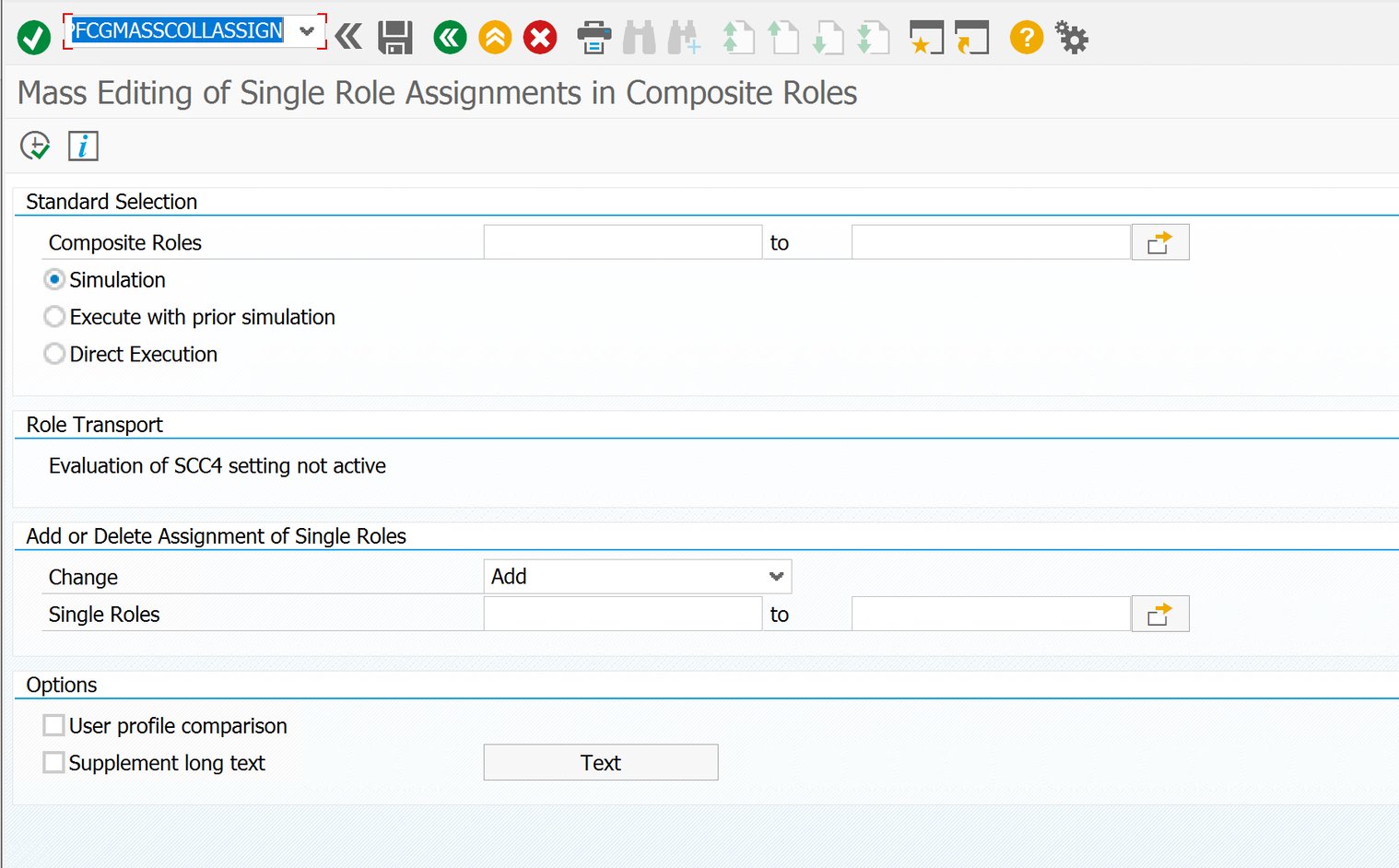Click the Back green arrow icon
This screenshot has height=868, width=1399.
point(450,38)
